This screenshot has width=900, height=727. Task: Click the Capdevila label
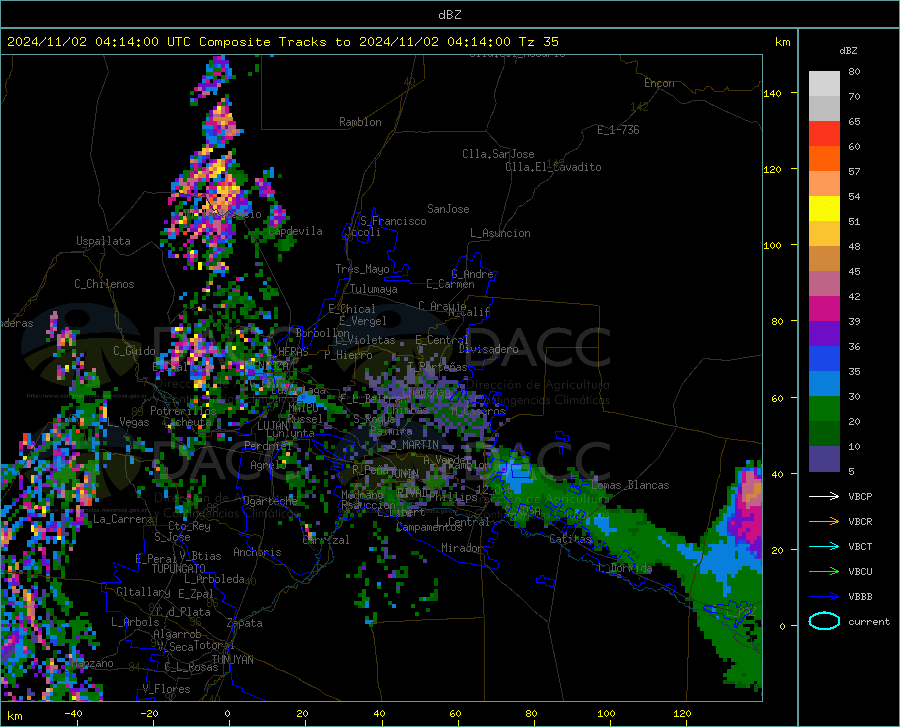296,231
